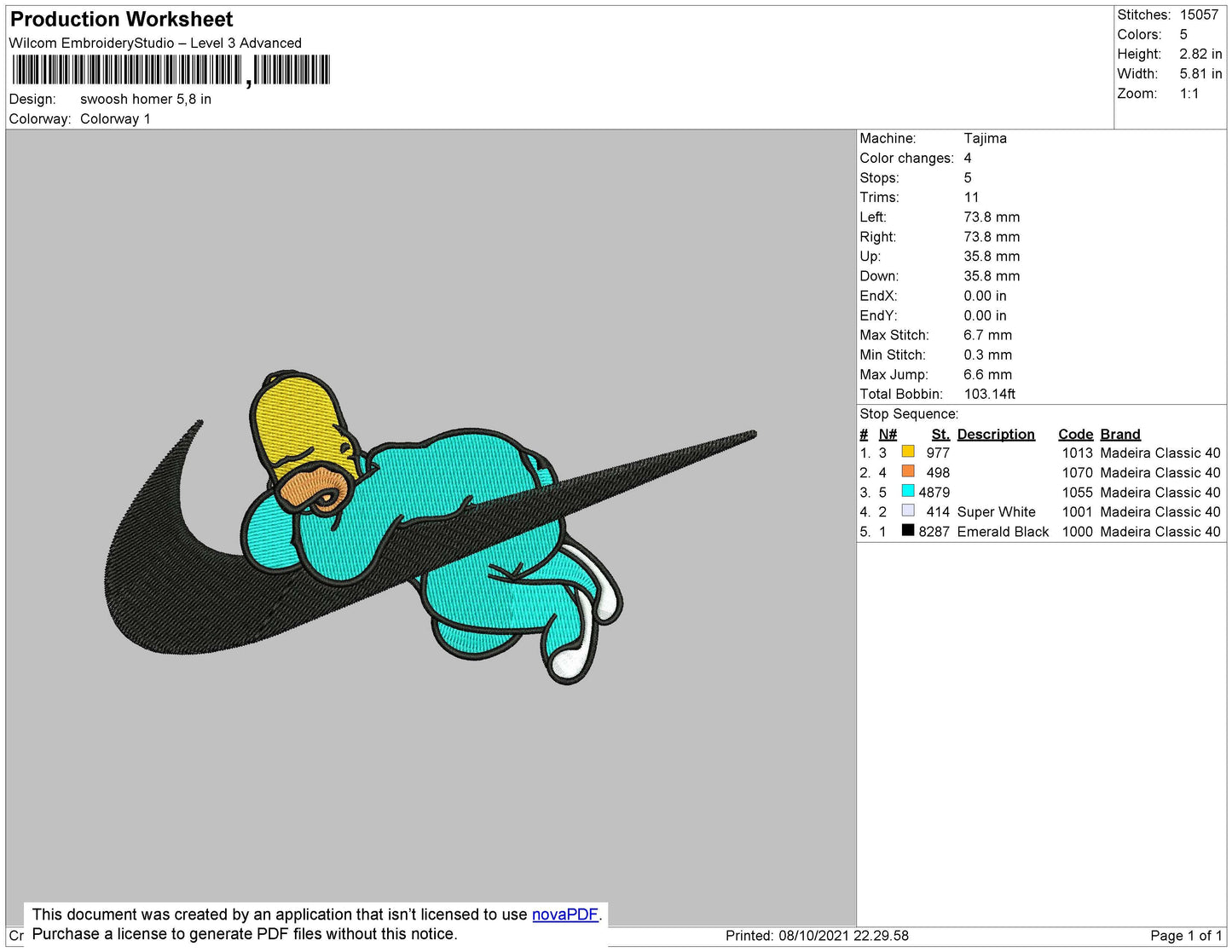Click the 'Color changes:' label
Image resolution: width=1232 pixels, height=952 pixels.
906,159
